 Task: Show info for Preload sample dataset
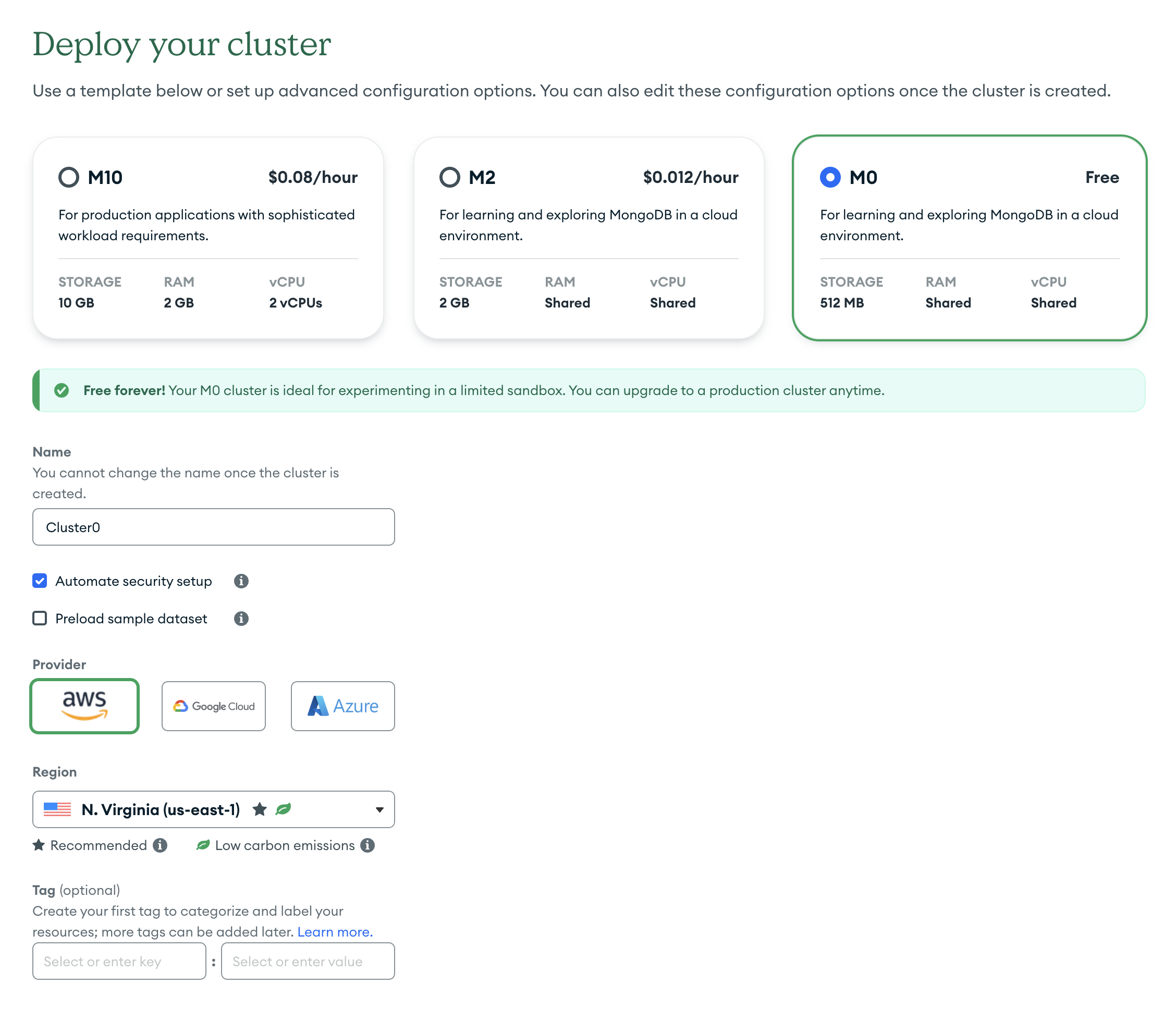241,618
